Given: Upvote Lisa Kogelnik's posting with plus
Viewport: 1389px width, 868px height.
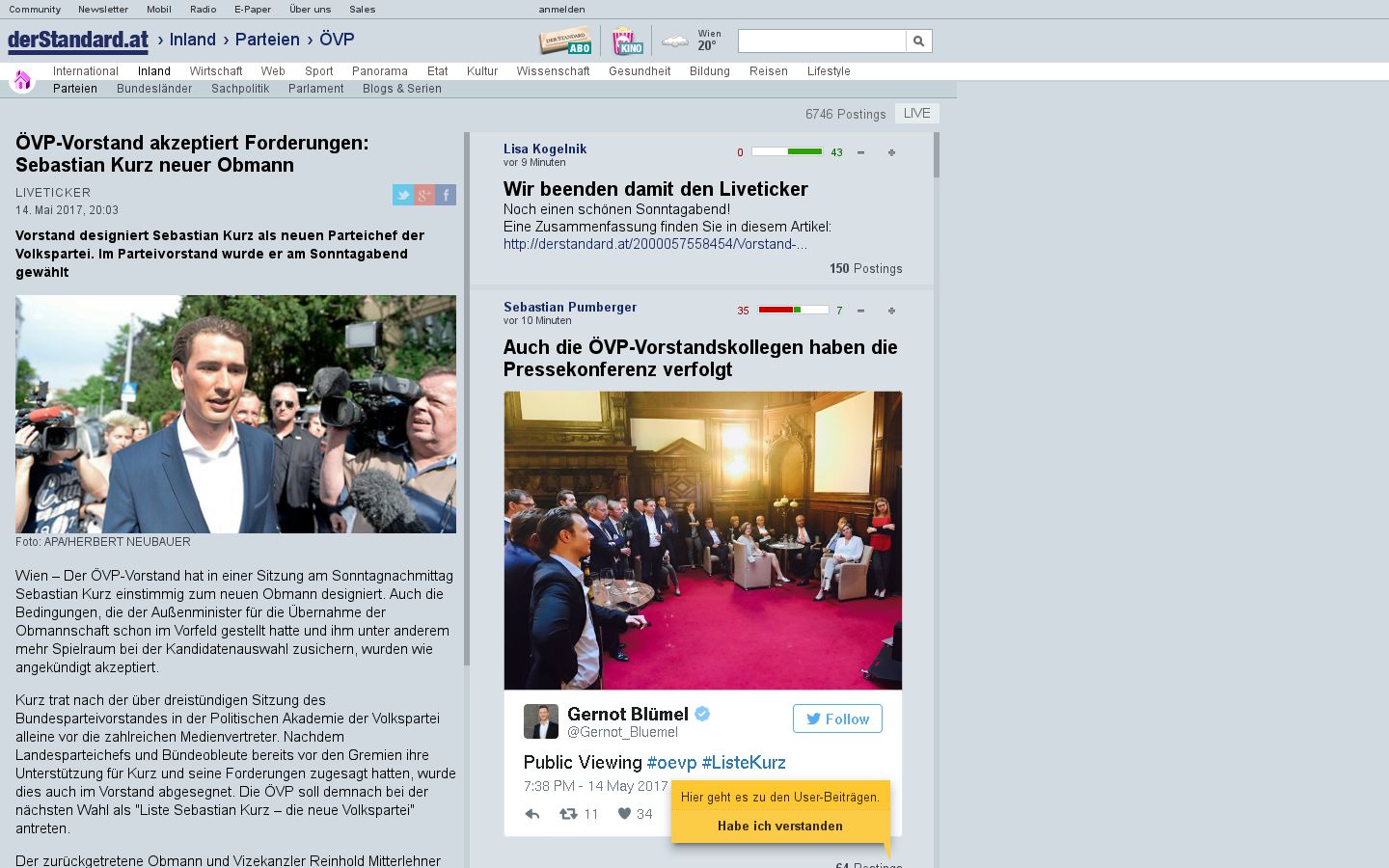Looking at the screenshot, I should (x=891, y=152).
